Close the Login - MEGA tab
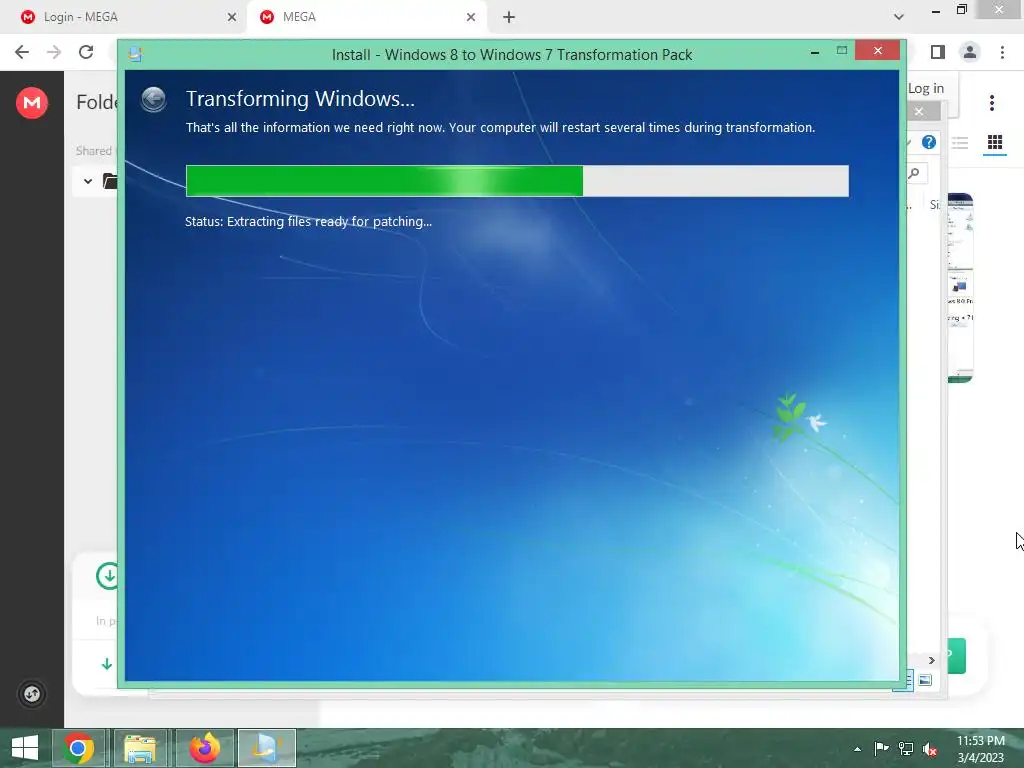 [232, 17]
